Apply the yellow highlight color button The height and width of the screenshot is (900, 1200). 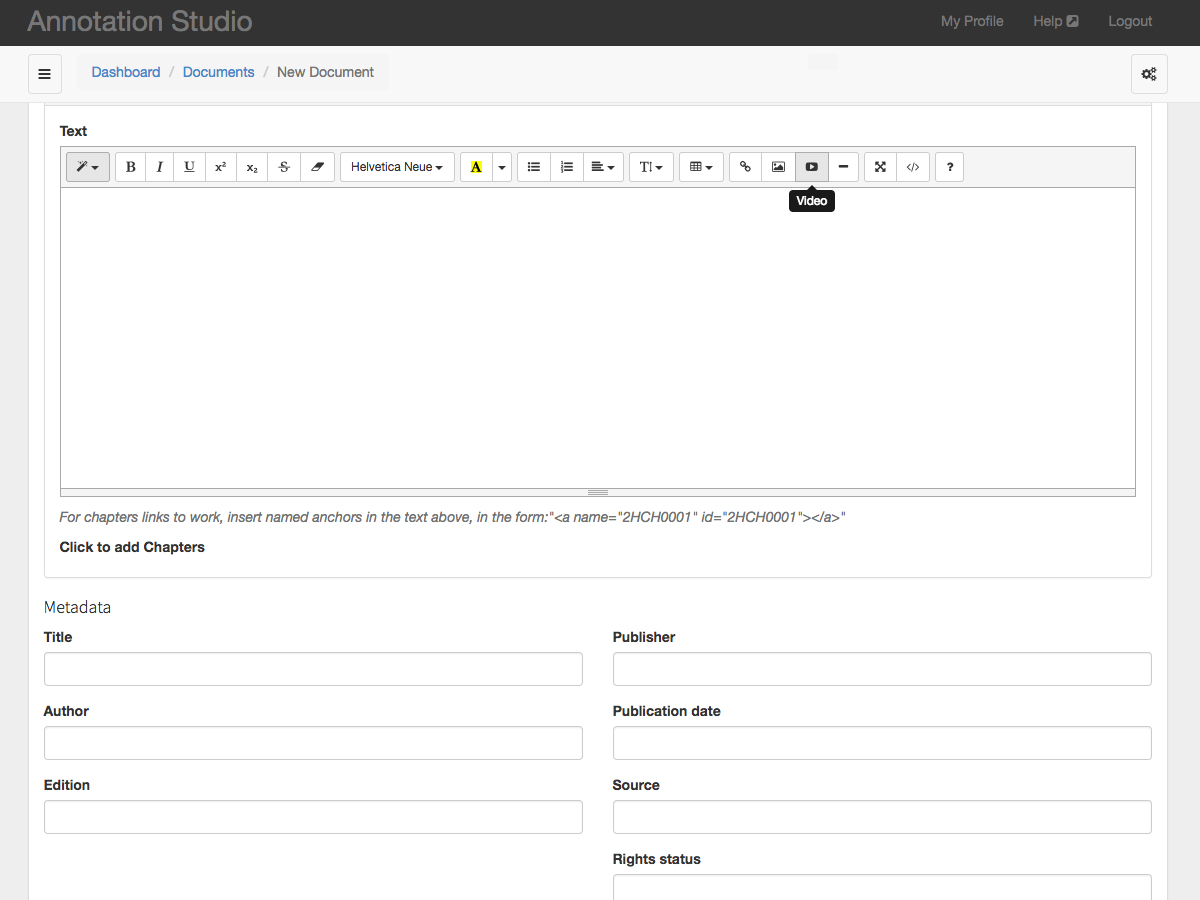476,167
